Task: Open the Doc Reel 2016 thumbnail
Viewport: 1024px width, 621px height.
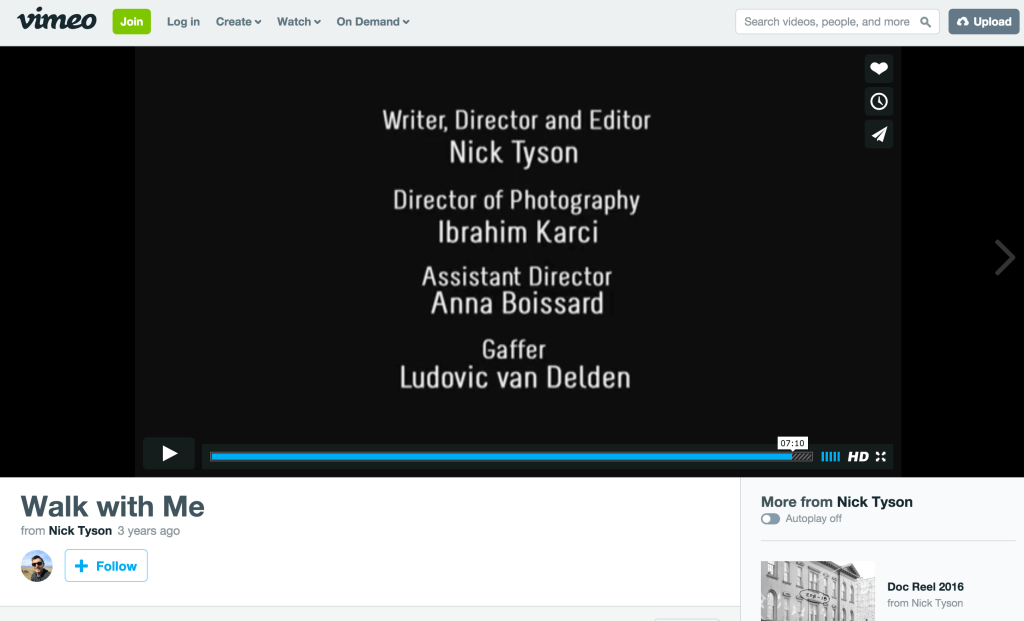Action: 817,591
